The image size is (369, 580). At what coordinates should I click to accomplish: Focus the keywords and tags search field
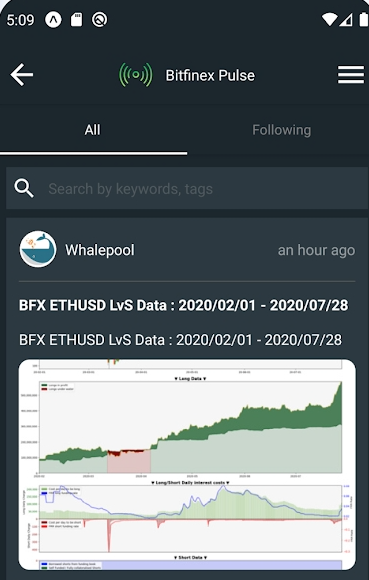tap(187, 188)
